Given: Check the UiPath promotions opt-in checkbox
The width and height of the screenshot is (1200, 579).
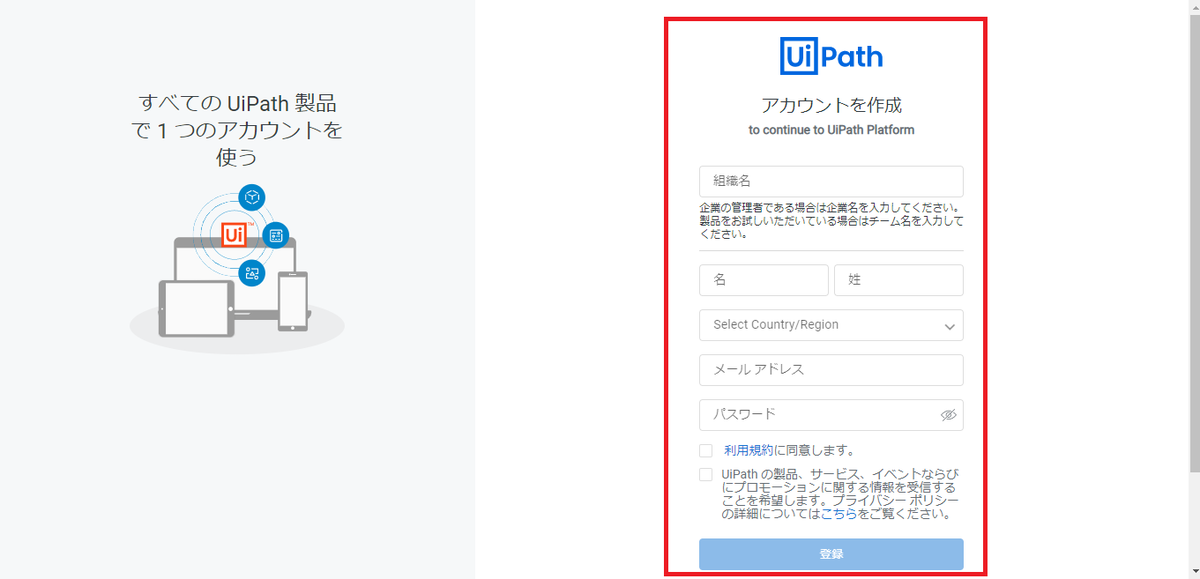Looking at the screenshot, I should [706, 474].
